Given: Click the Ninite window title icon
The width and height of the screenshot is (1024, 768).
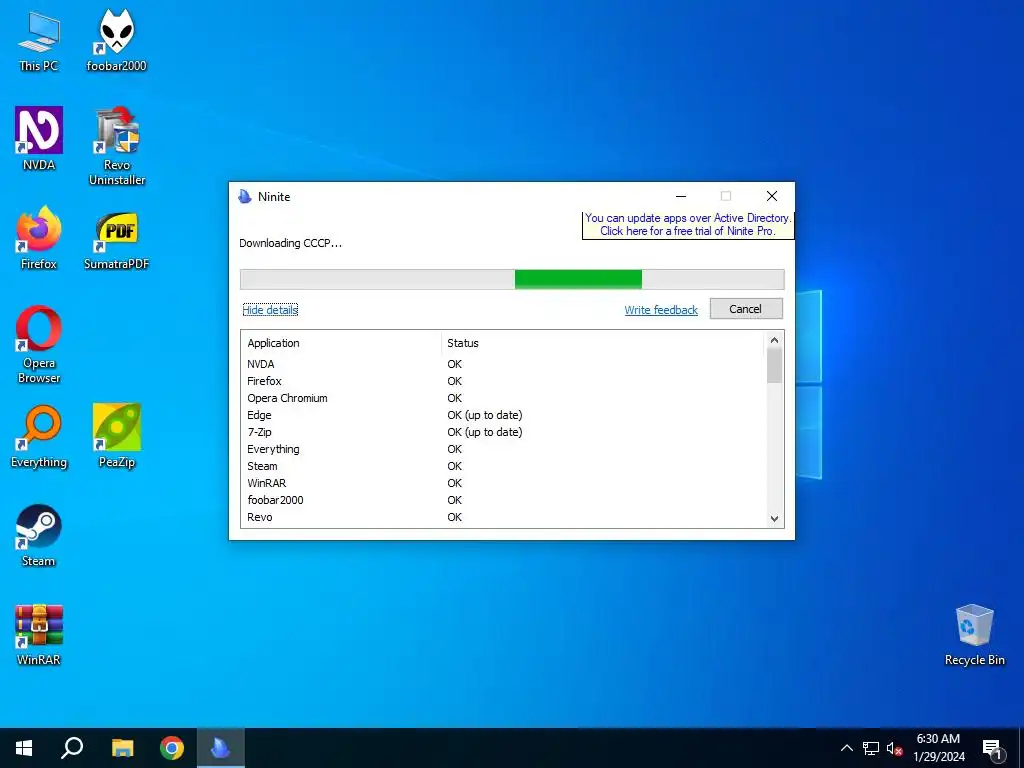Looking at the screenshot, I should coord(245,197).
